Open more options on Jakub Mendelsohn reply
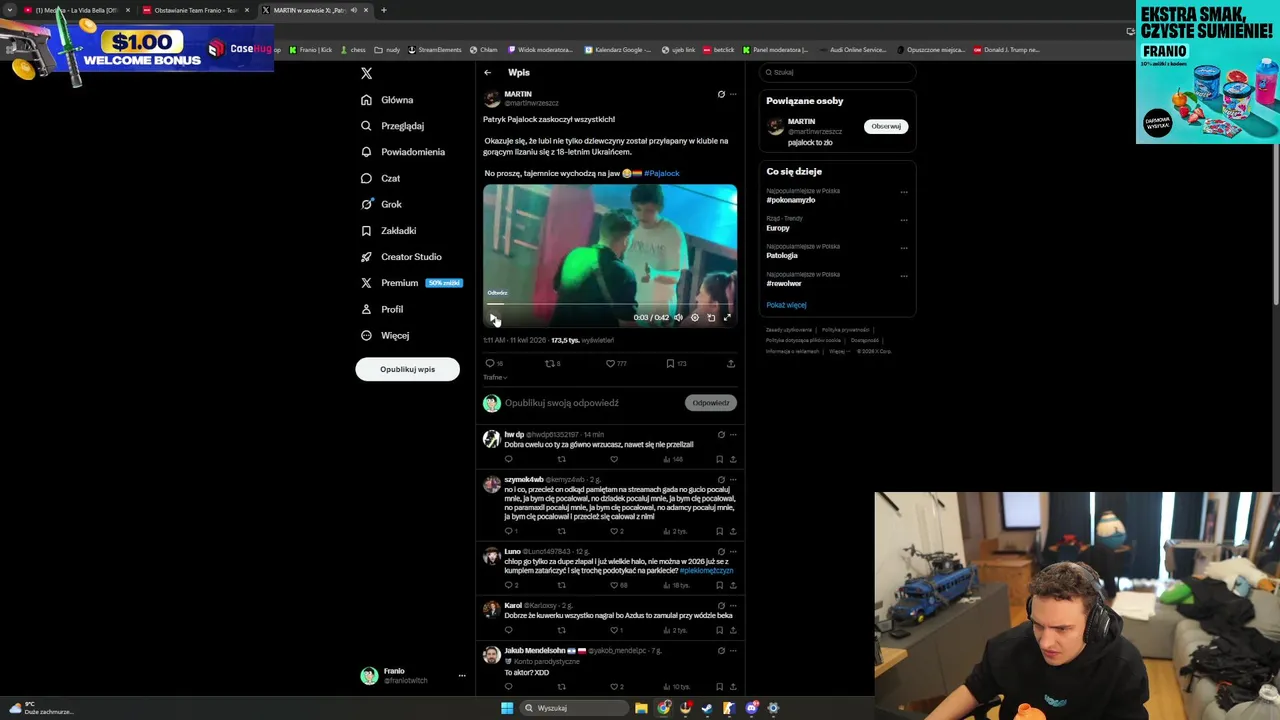The image size is (1280, 720). click(x=733, y=651)
